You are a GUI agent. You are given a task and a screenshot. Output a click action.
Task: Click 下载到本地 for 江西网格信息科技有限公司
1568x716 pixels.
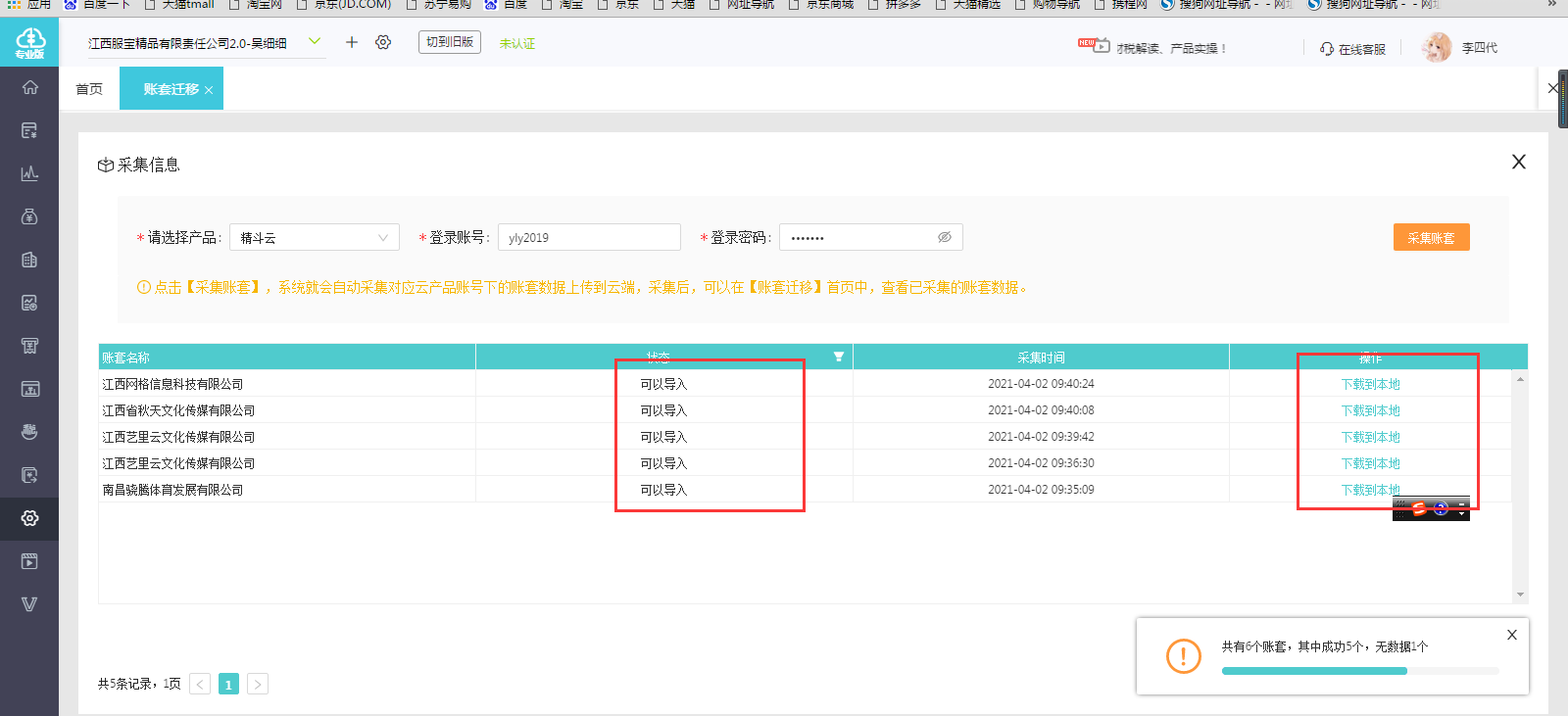pyautogui.click(x=1370, y=384)
